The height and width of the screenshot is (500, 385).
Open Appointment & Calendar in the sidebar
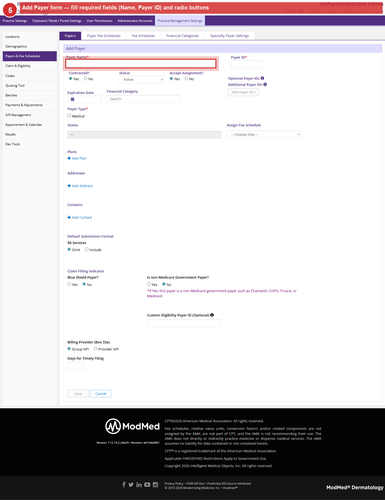coord(30,125)
